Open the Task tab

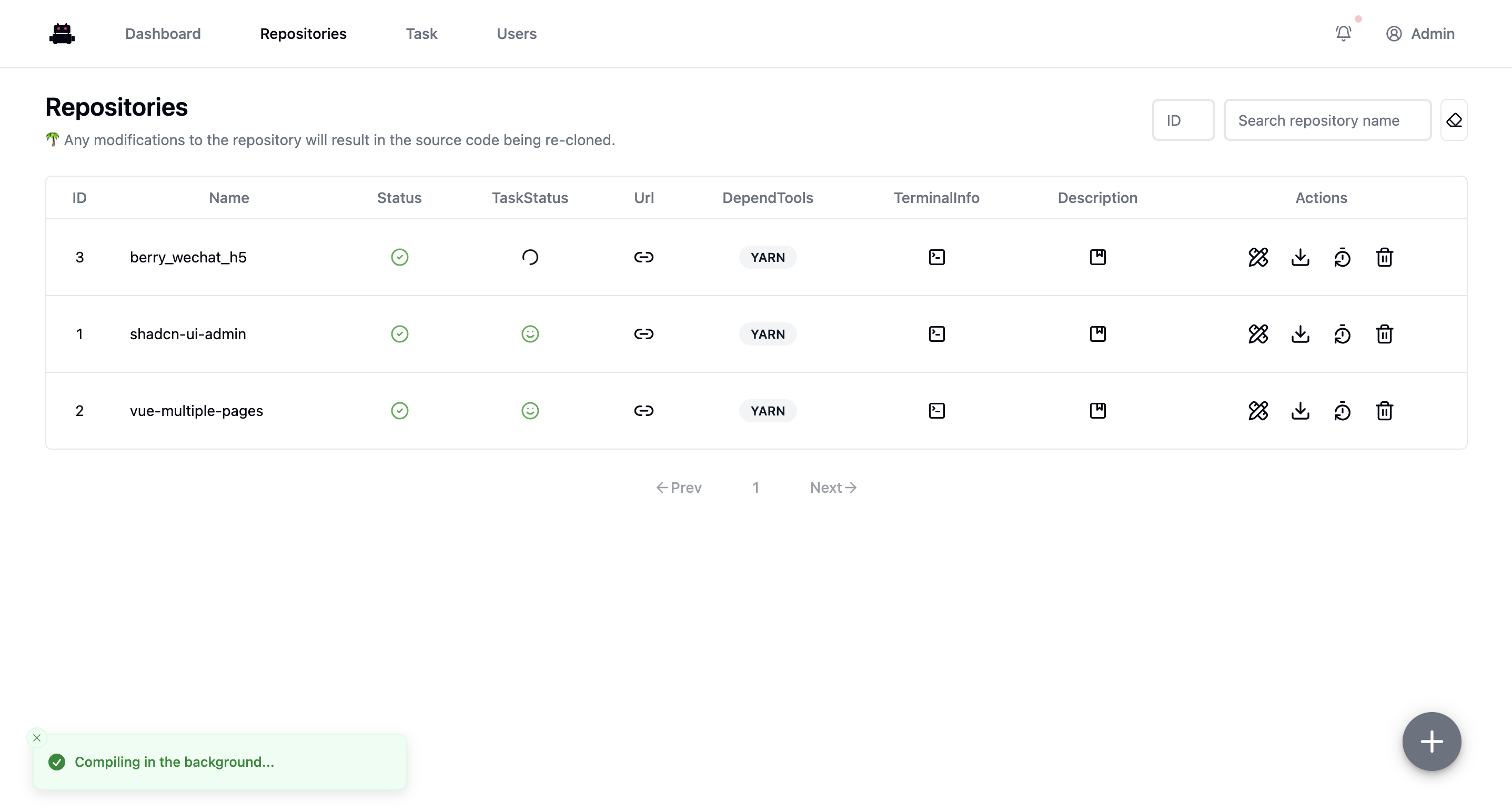click(x=421, y=34)
